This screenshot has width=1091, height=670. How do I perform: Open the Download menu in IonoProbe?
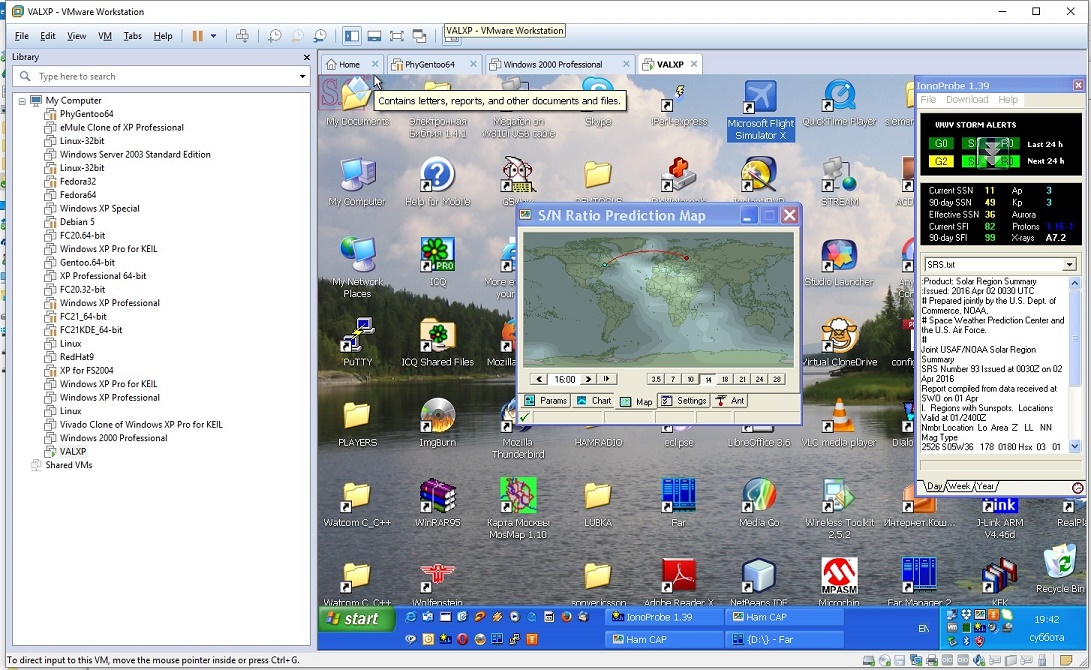[x=967, y=99]
